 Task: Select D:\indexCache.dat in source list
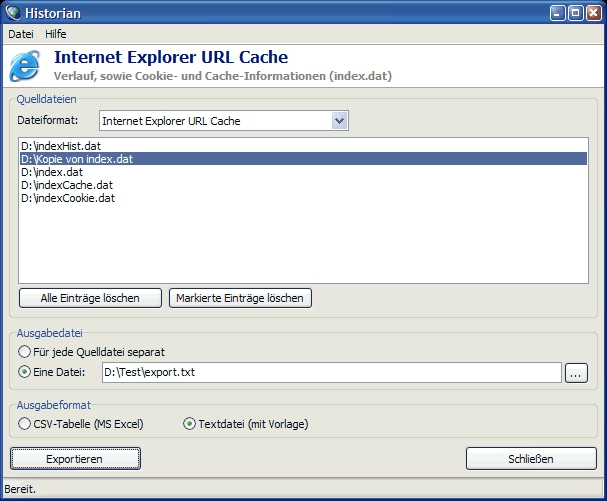point(66,185)
